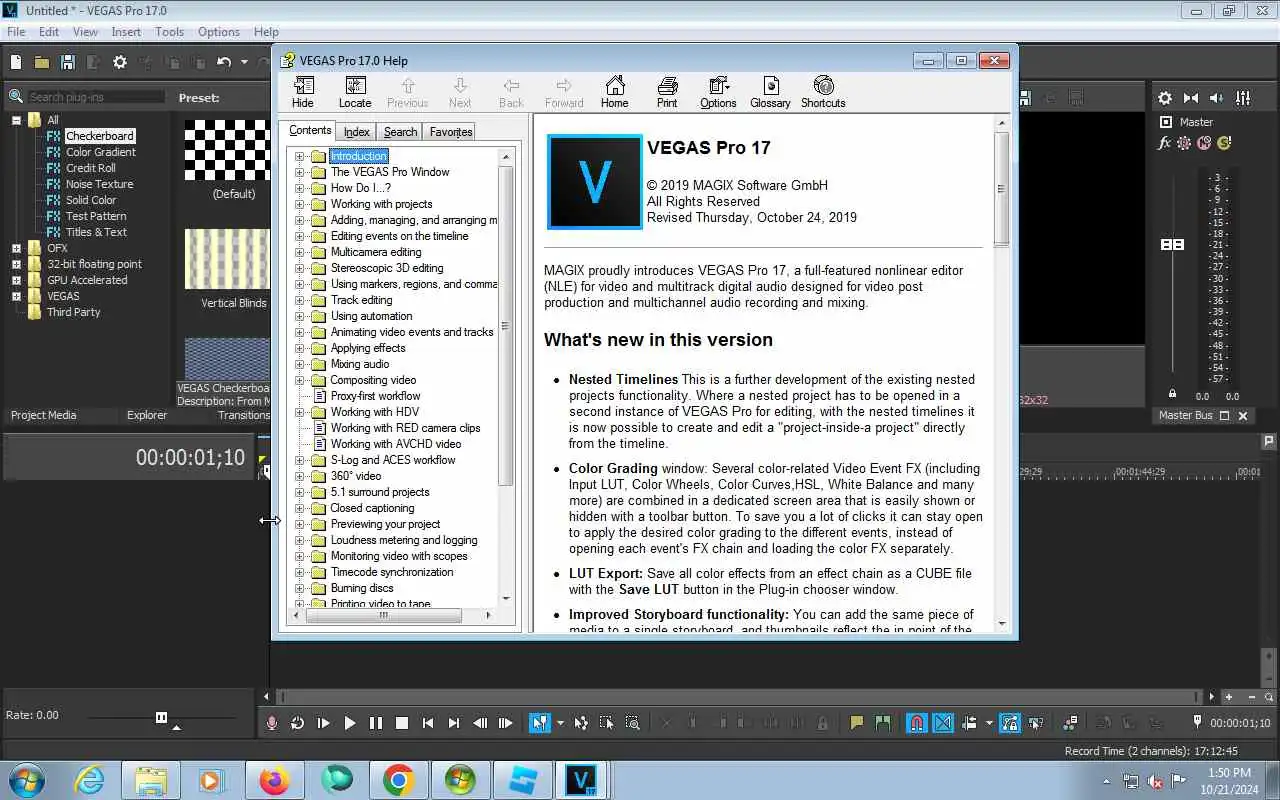Open the Tools menu

click(169, 32)
